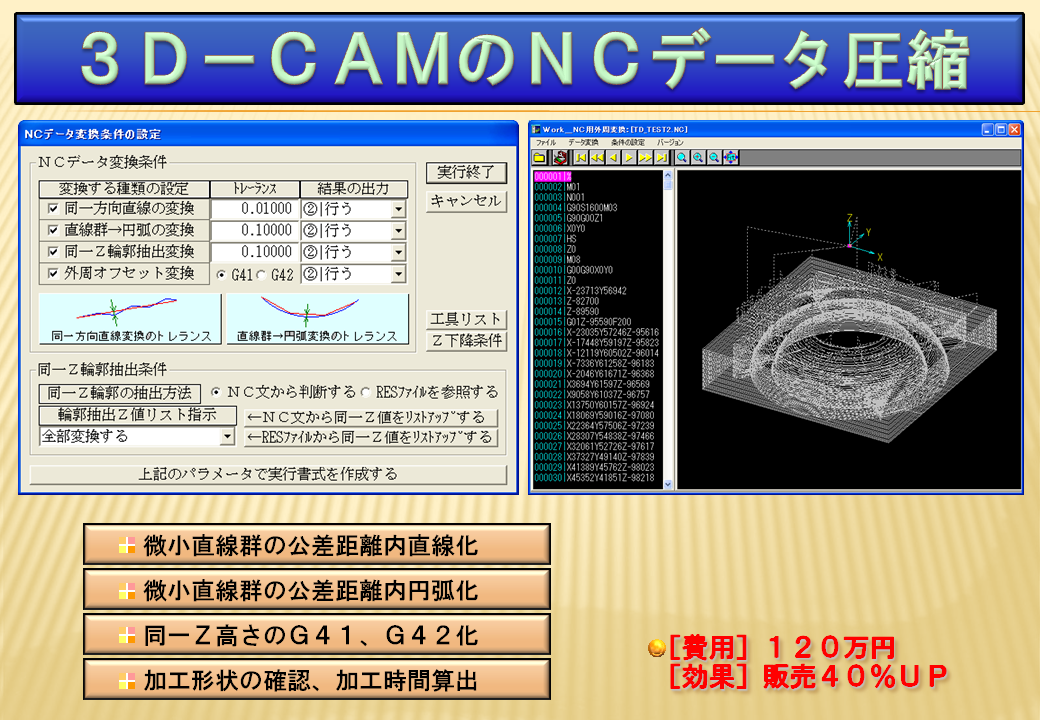Click the 微小直線群の公差距離内直線化 bar

point(316,545)
